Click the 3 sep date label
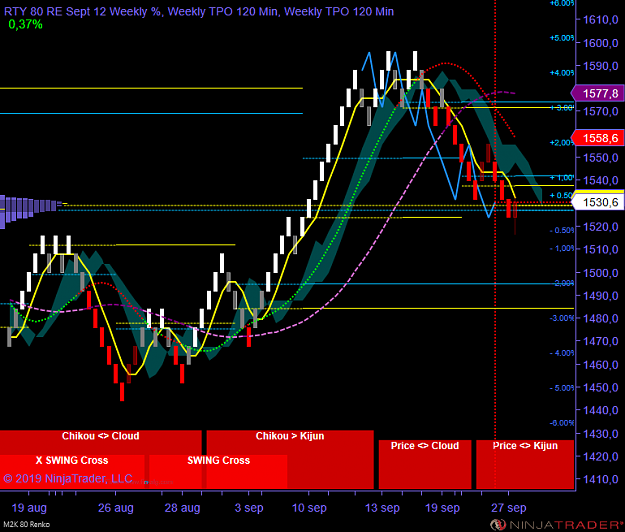 point(249,508)
